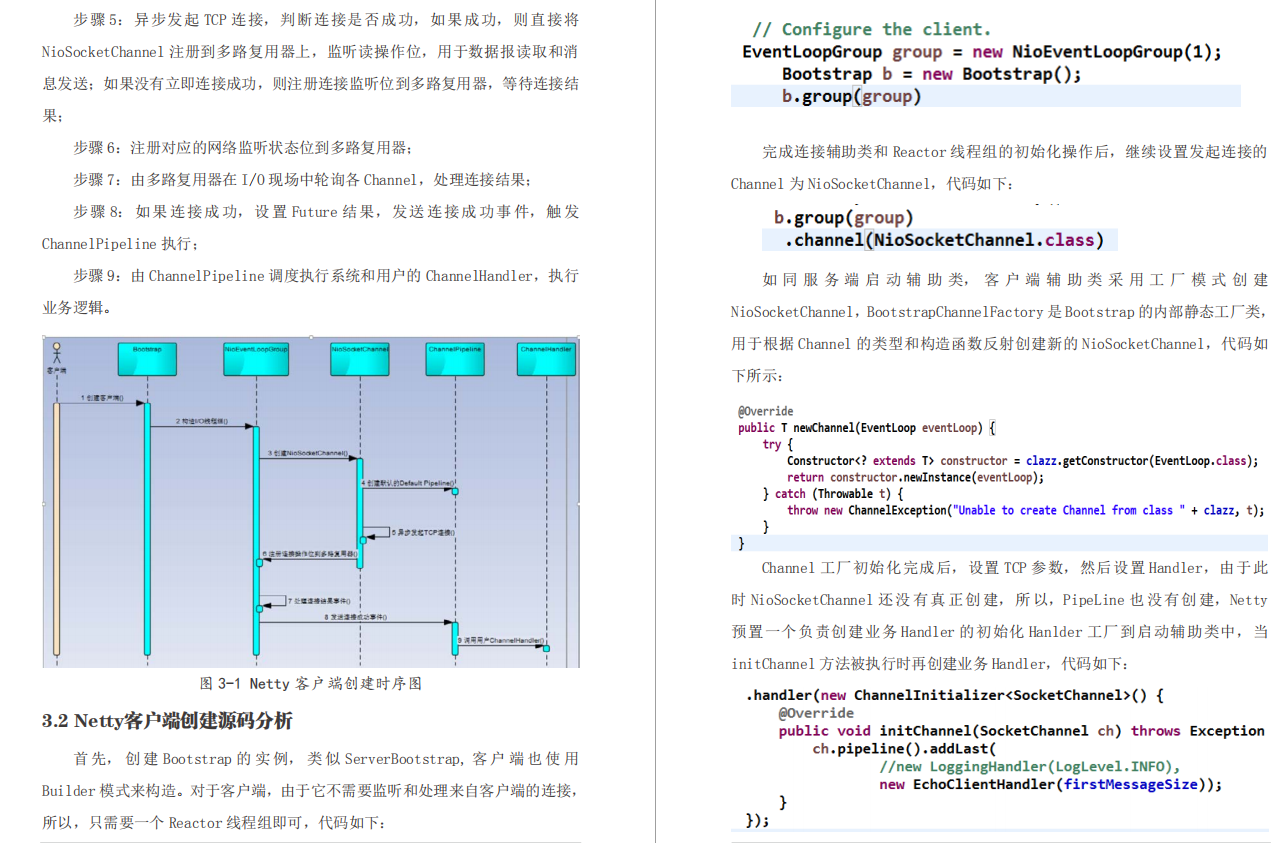1287x843 pixels.
Task: Click "b.group(group)" directly below the Bootstrap declaration
Action: click(852, 96)
